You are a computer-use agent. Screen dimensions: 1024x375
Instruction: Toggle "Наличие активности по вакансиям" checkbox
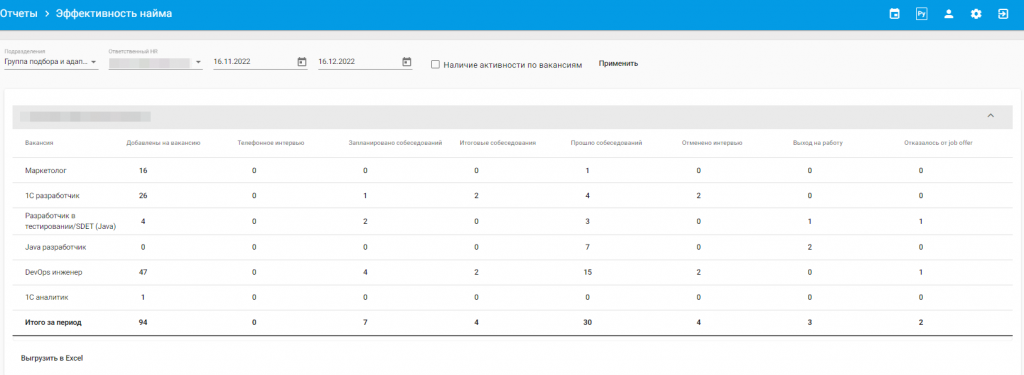coord(436,64)
